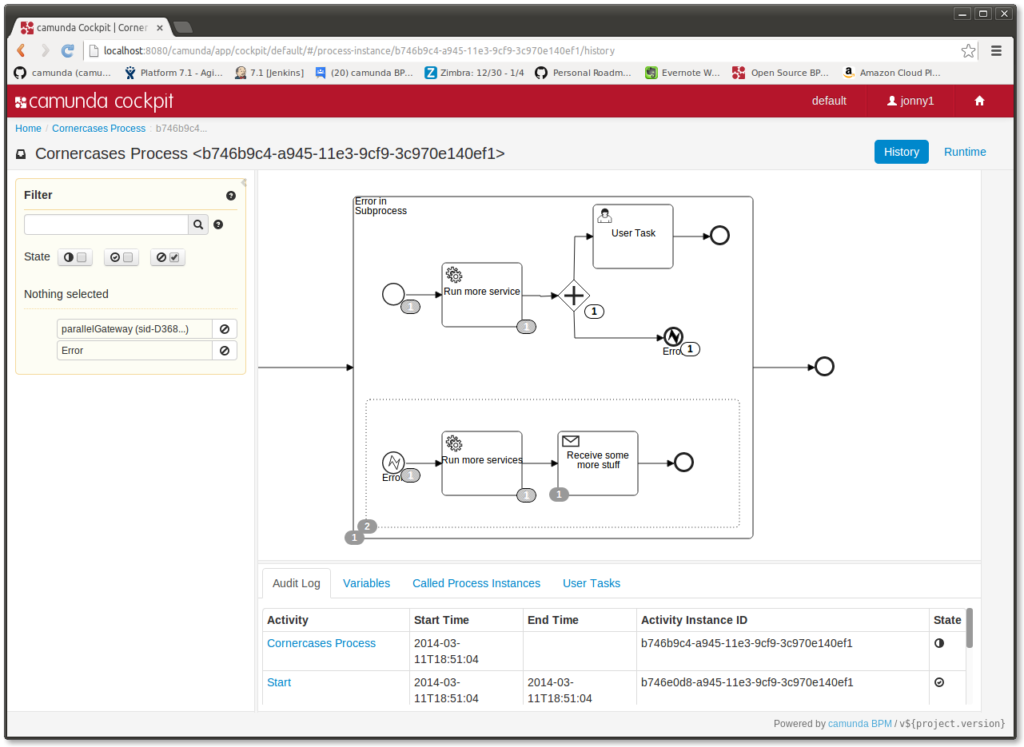Select the parallel gateway plus symbol
The height and width of the screenshot is (747, 1024).
(x=573, y=296)
